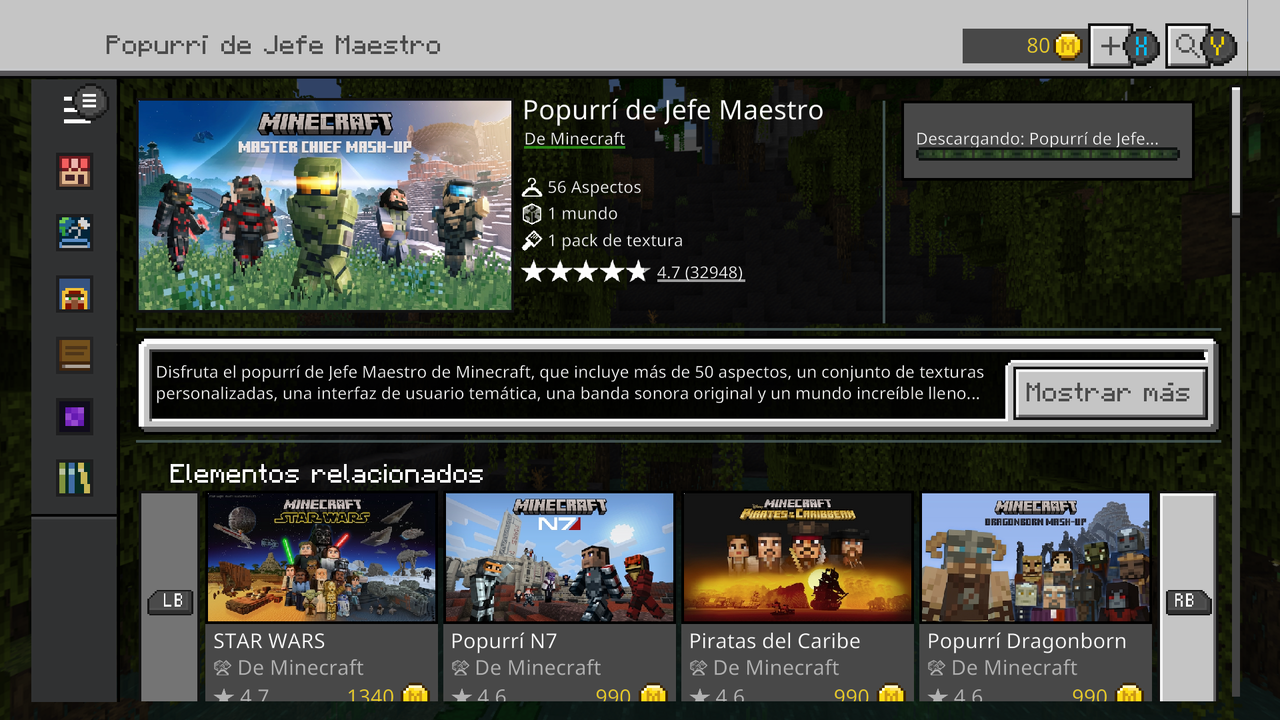Click the 80 Minecoins balance display
The image size is (1280, 720).
[x=1024, y=46]
